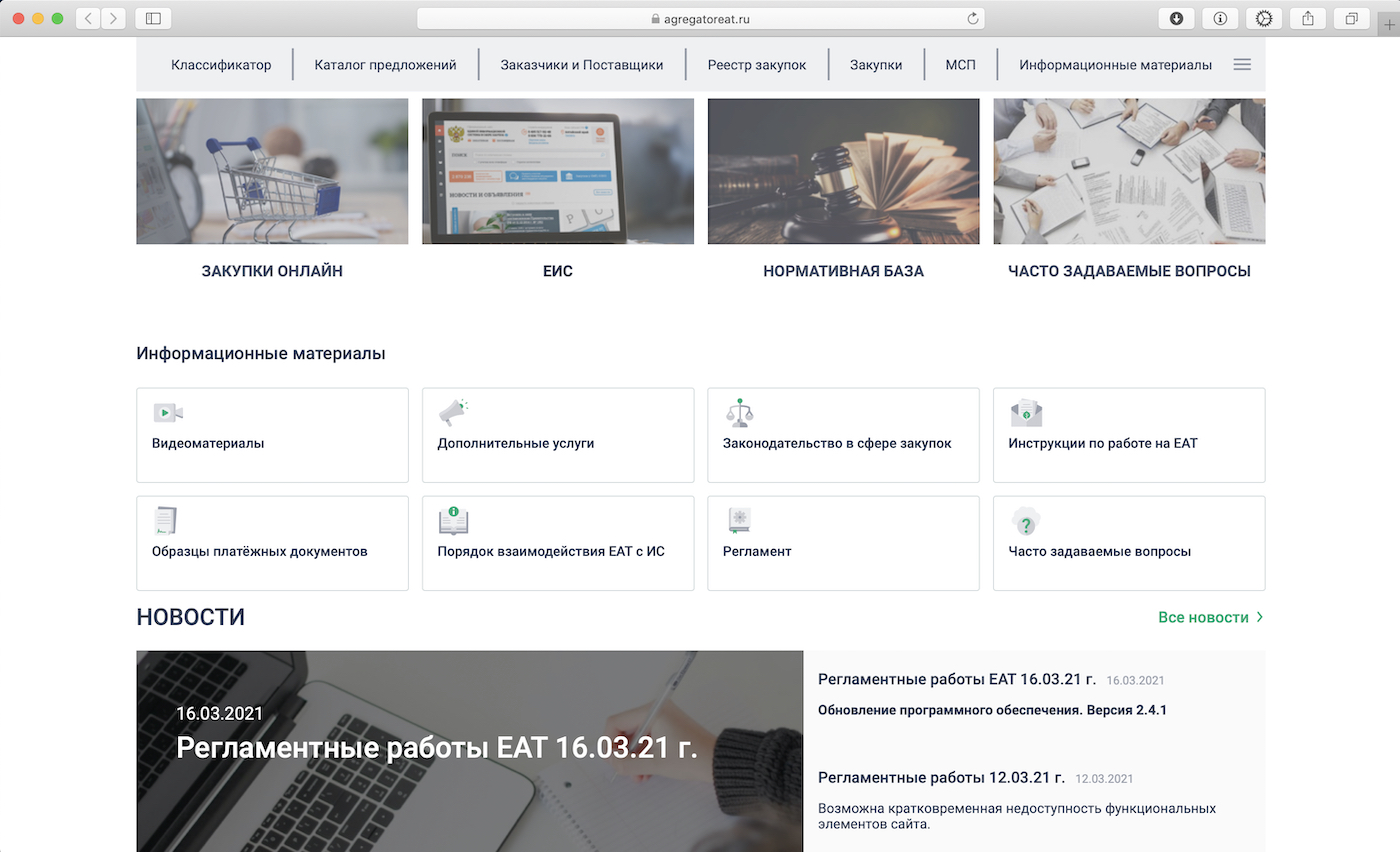Click the Регламент book icon
This screenshot has height=852, width=1400.
tap(739, 521)
